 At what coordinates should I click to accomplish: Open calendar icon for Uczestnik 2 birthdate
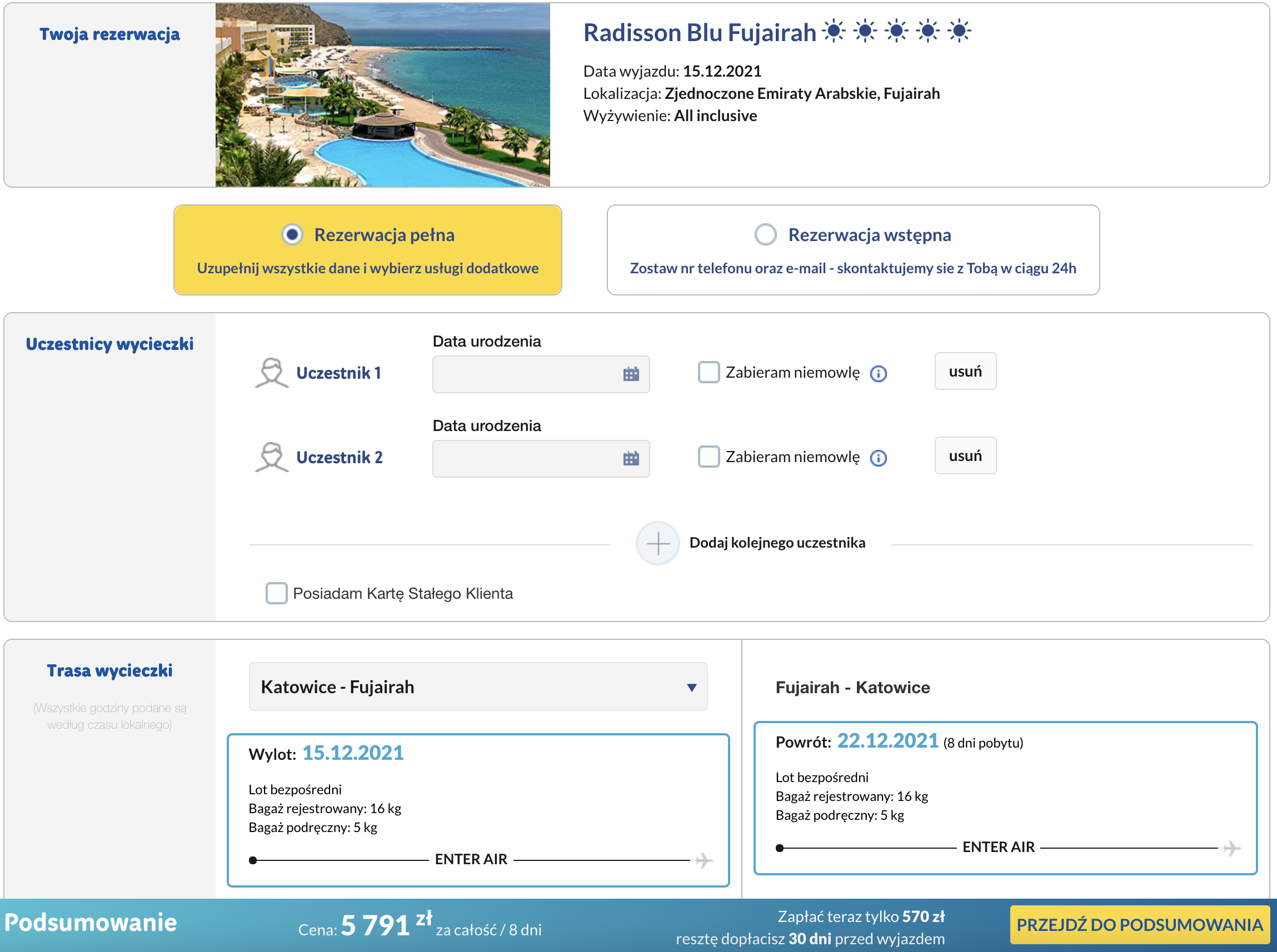[x=631, y=459]
